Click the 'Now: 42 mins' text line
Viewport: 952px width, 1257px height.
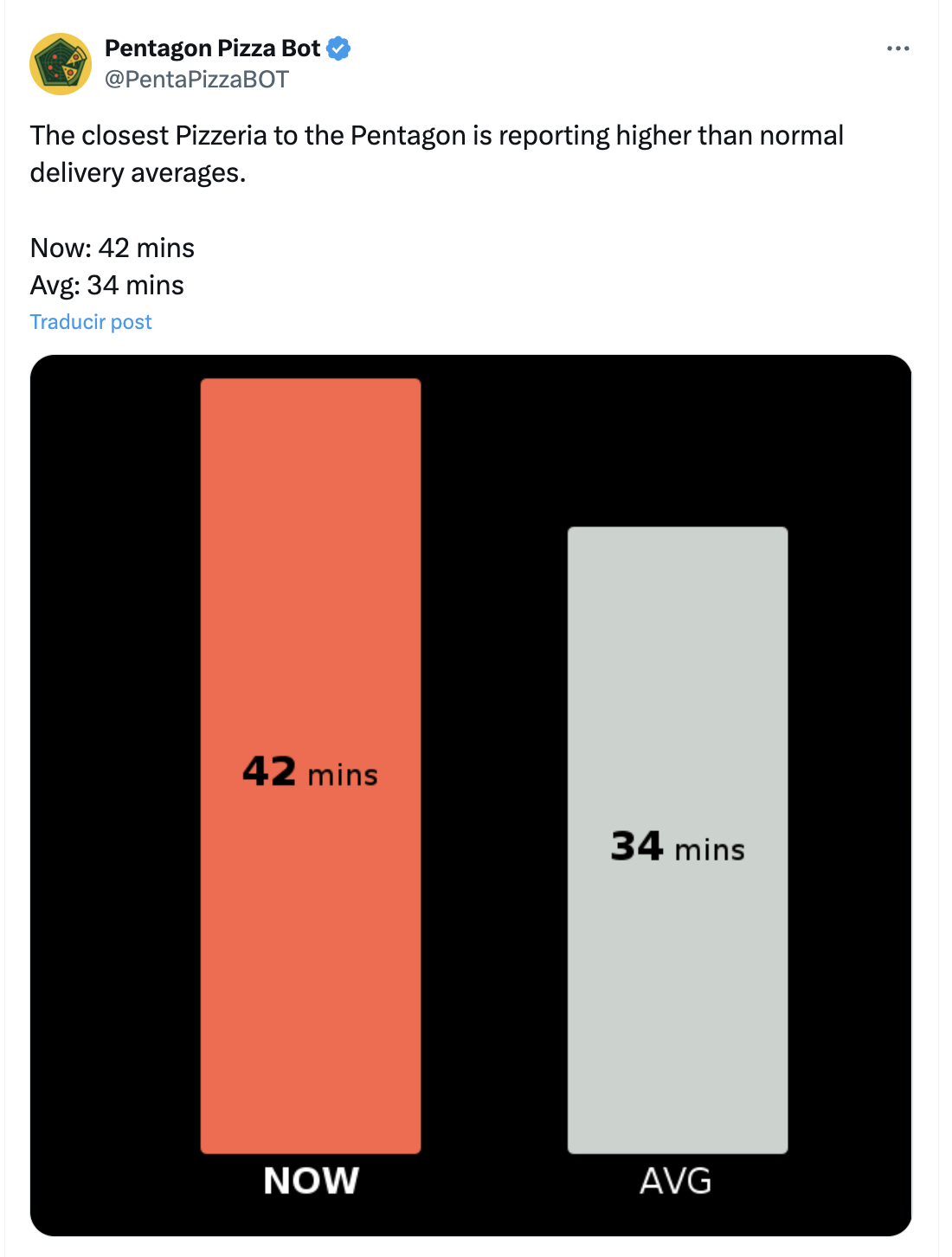pyautogui.click(x=113, y=248)
